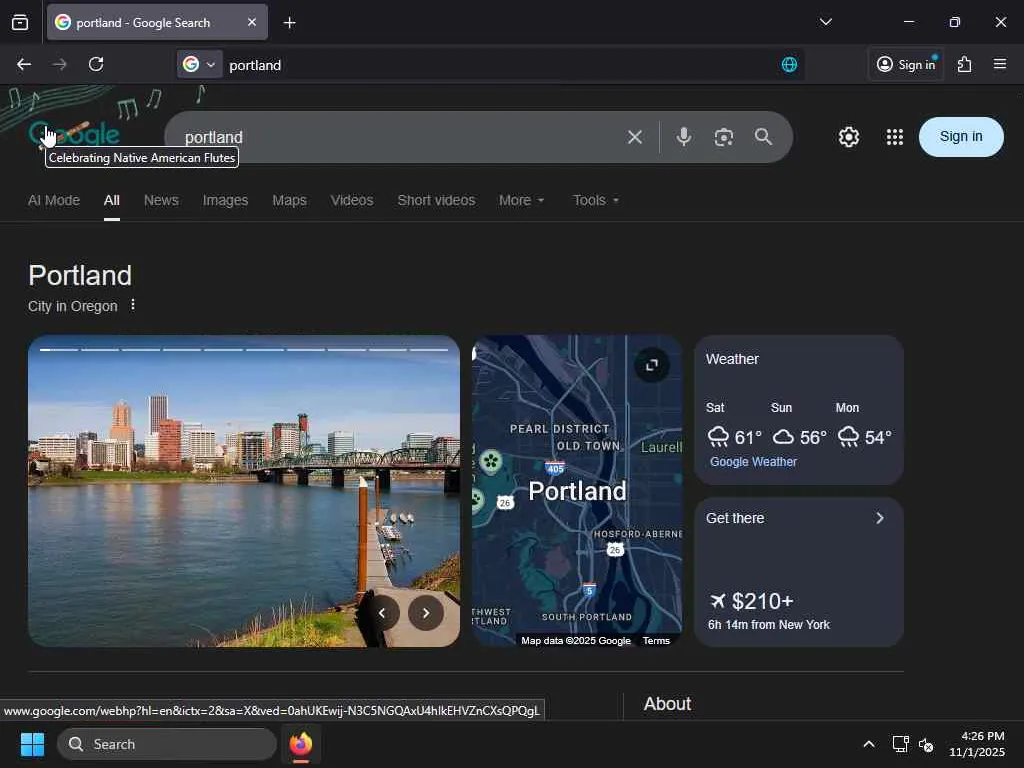Click the Google Doodle logo
The width and height of the screenshot is (1024, 768).
click(74, 133)
